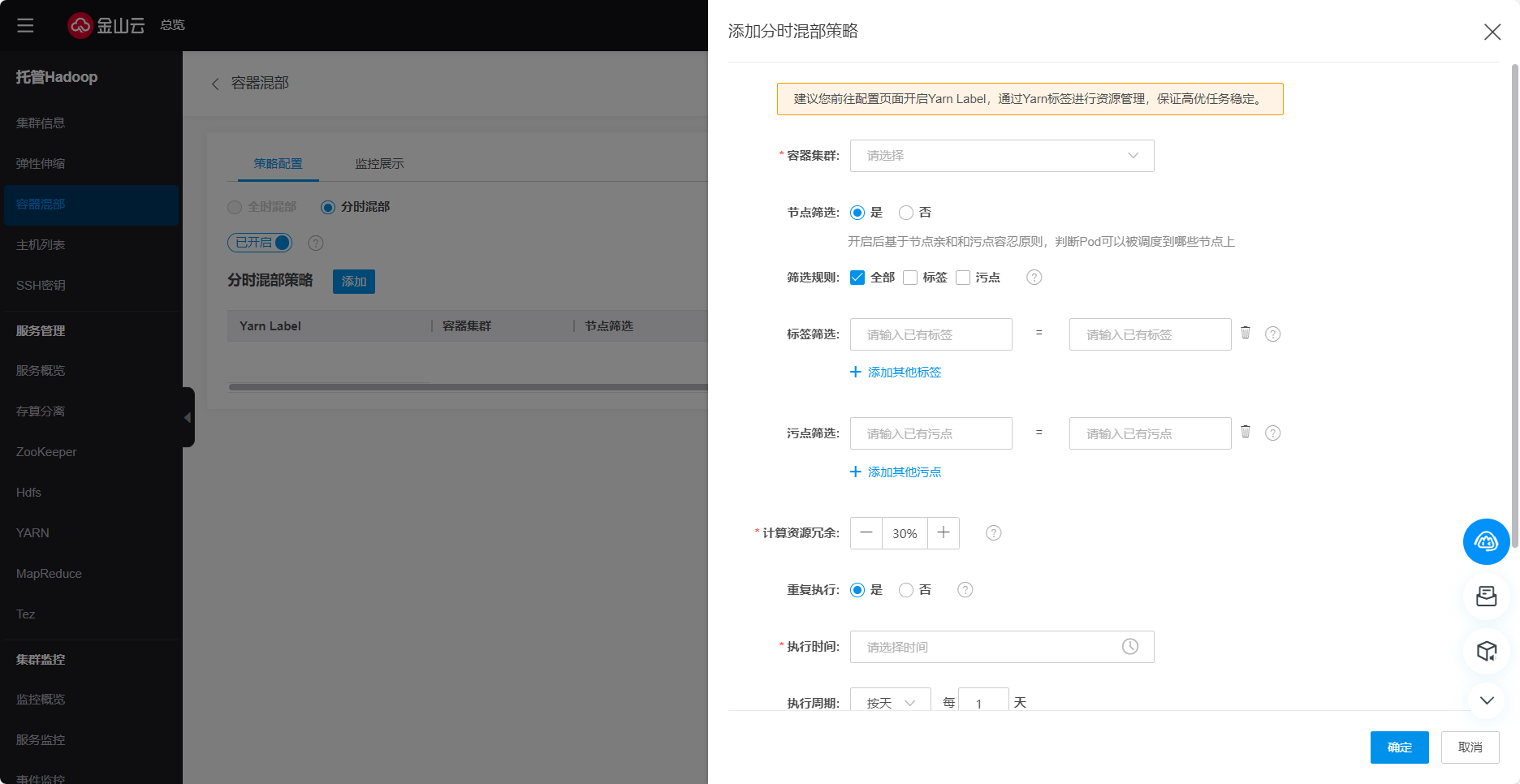The height and width of the screenshot is (784, 1520).
Task: Open YARN service in the sidebar
Action: point(32,533)
